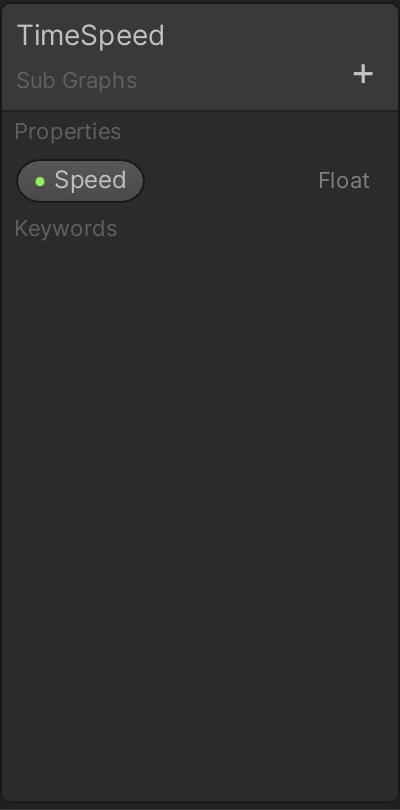
Task: Click the Float type label
Action: 344,181
